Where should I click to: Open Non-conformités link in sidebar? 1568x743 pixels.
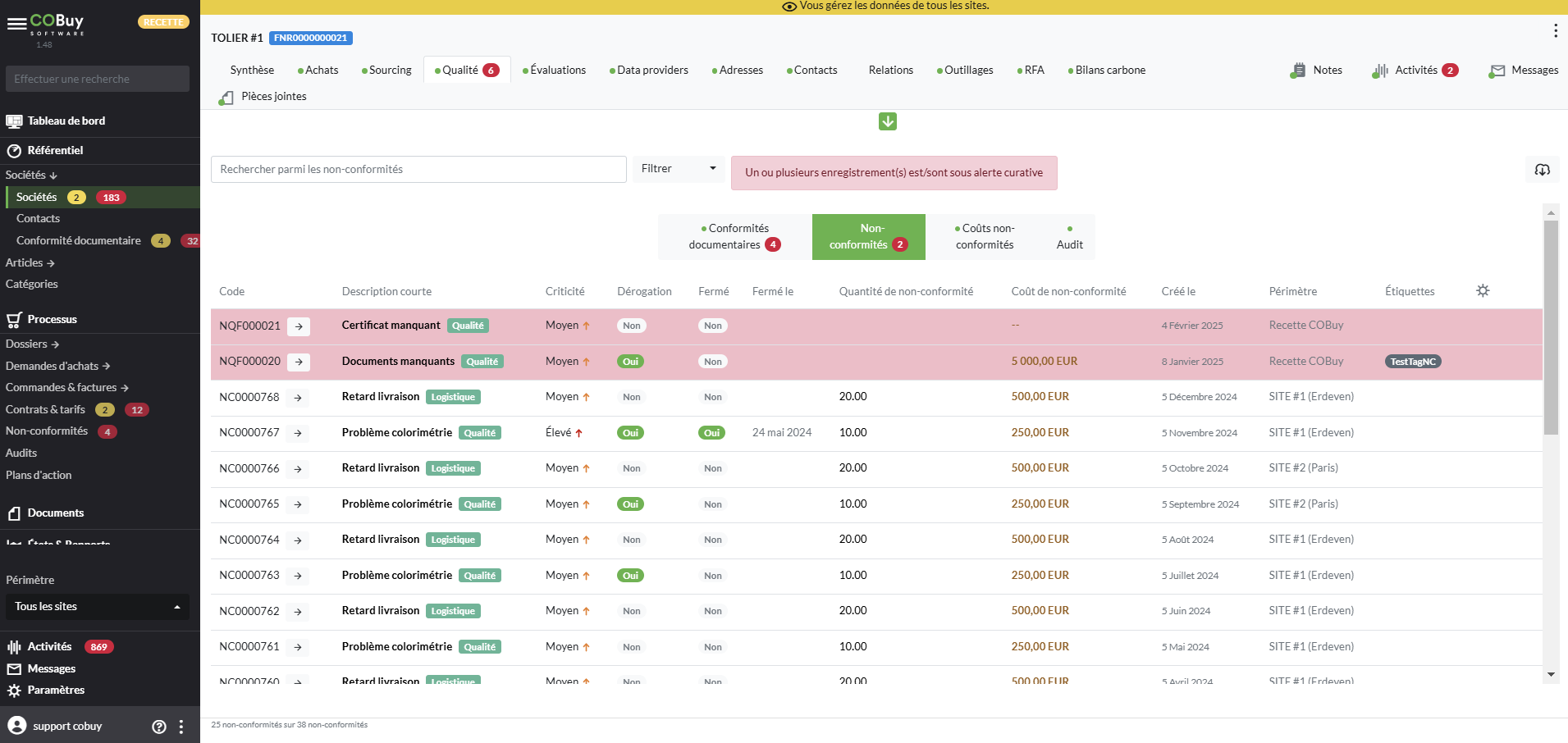[x=47, y=431]
